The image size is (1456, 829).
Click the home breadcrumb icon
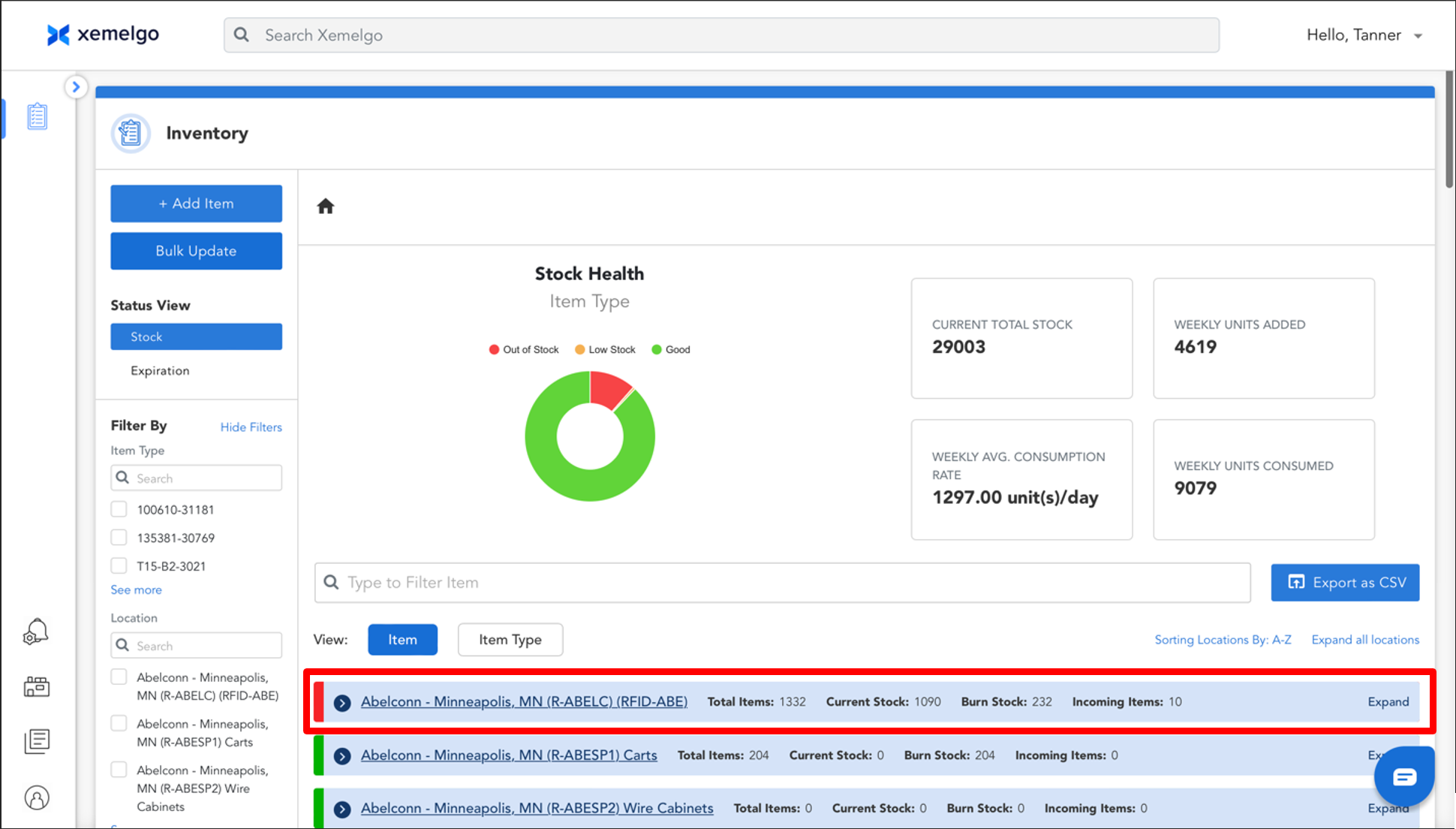pos(325,206)
